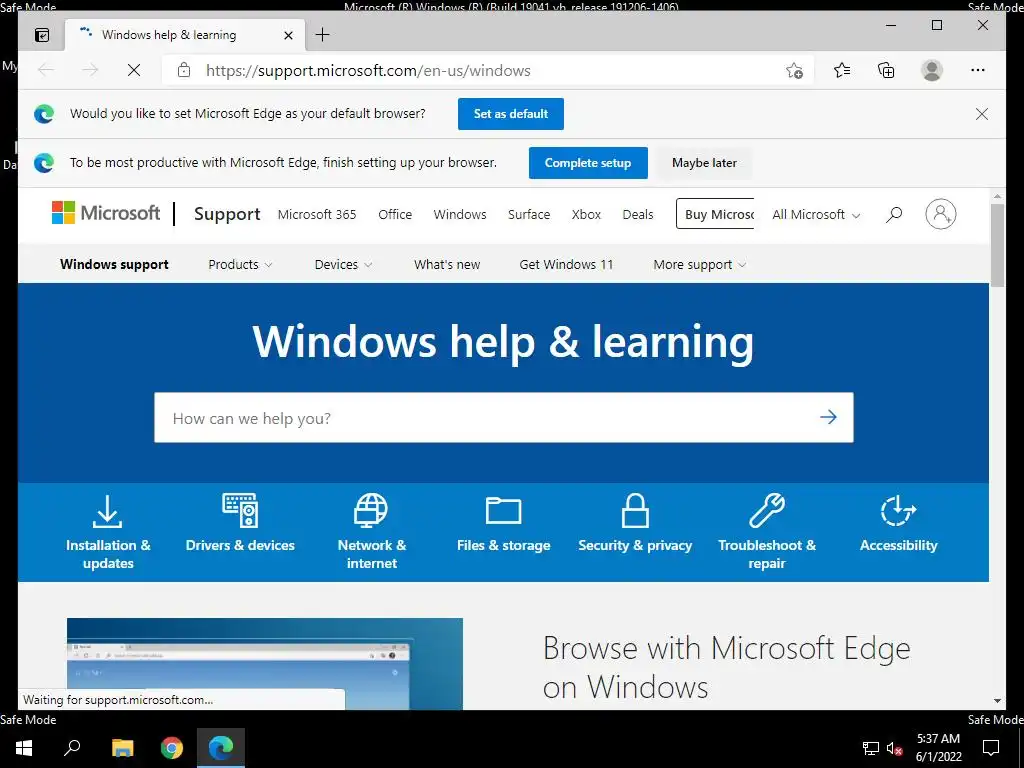Expand the More support dropdown

pos(699,264)
